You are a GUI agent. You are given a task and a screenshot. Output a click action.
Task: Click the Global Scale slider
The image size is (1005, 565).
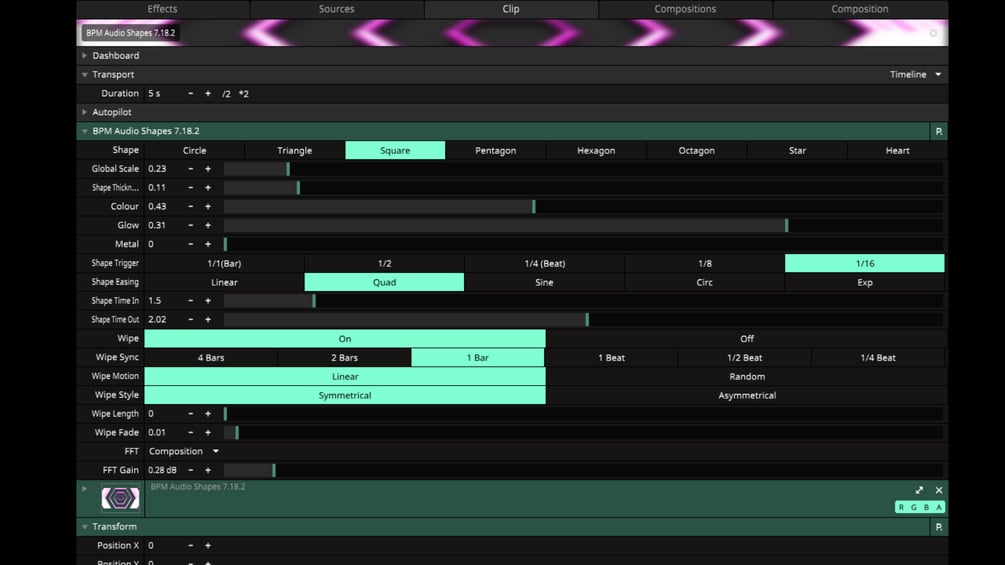click(583, 168)
